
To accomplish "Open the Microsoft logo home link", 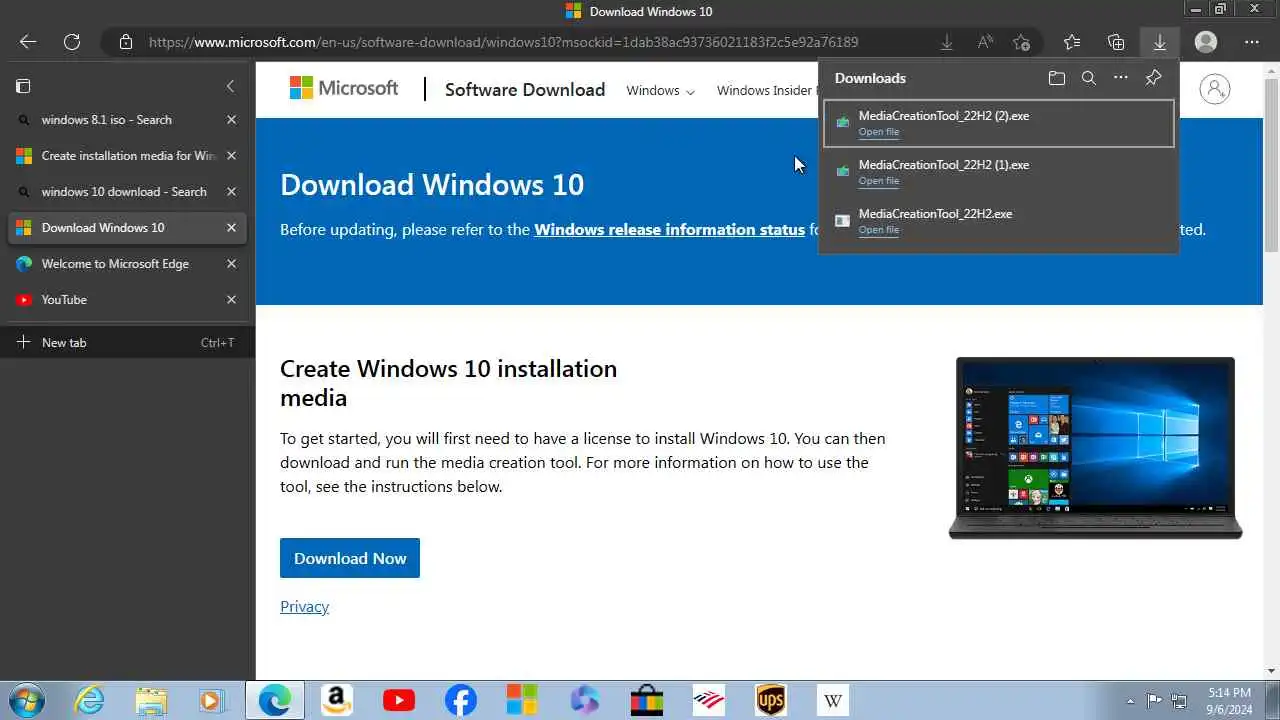I will tap(344, 88).
